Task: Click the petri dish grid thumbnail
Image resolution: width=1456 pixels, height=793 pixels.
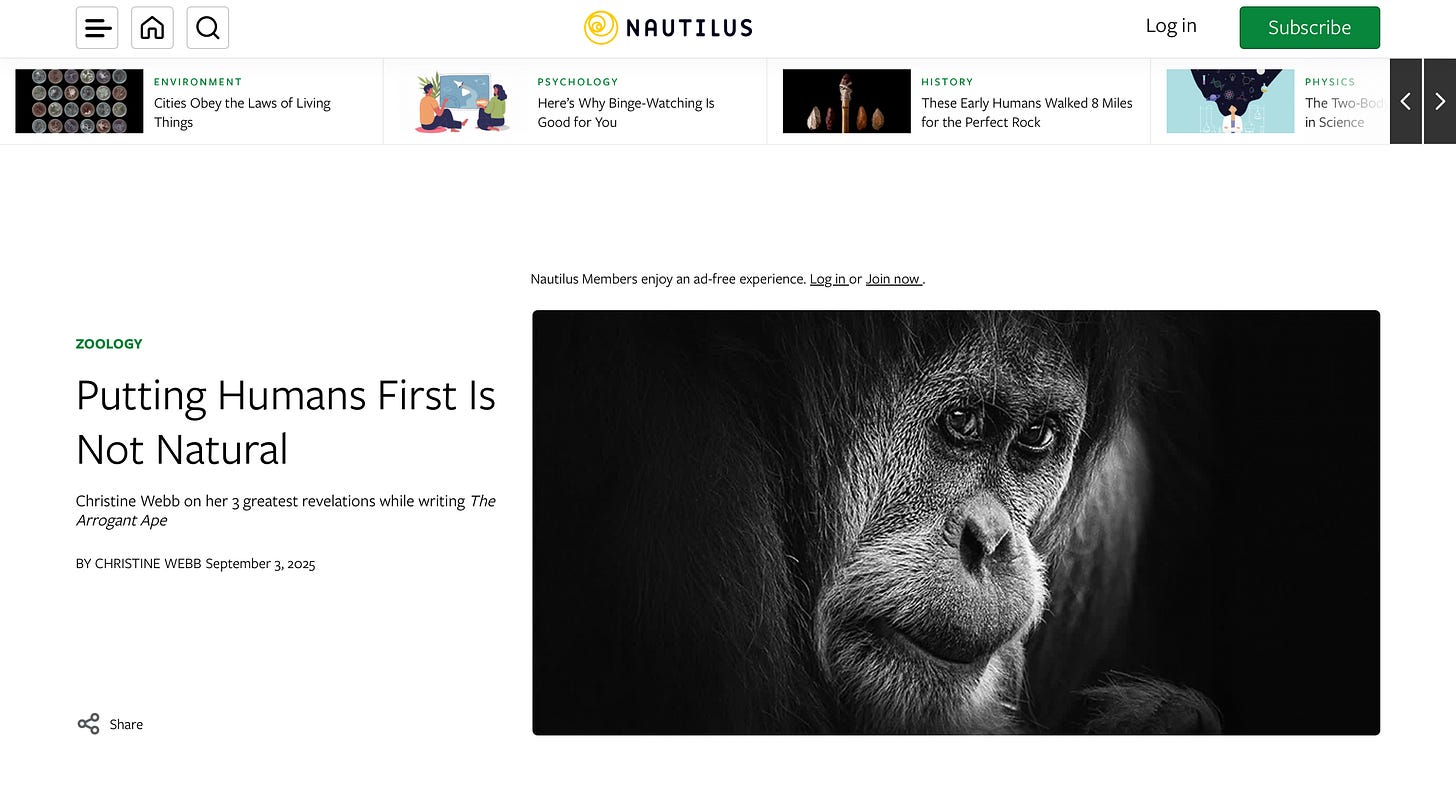Action: (79, 101)
